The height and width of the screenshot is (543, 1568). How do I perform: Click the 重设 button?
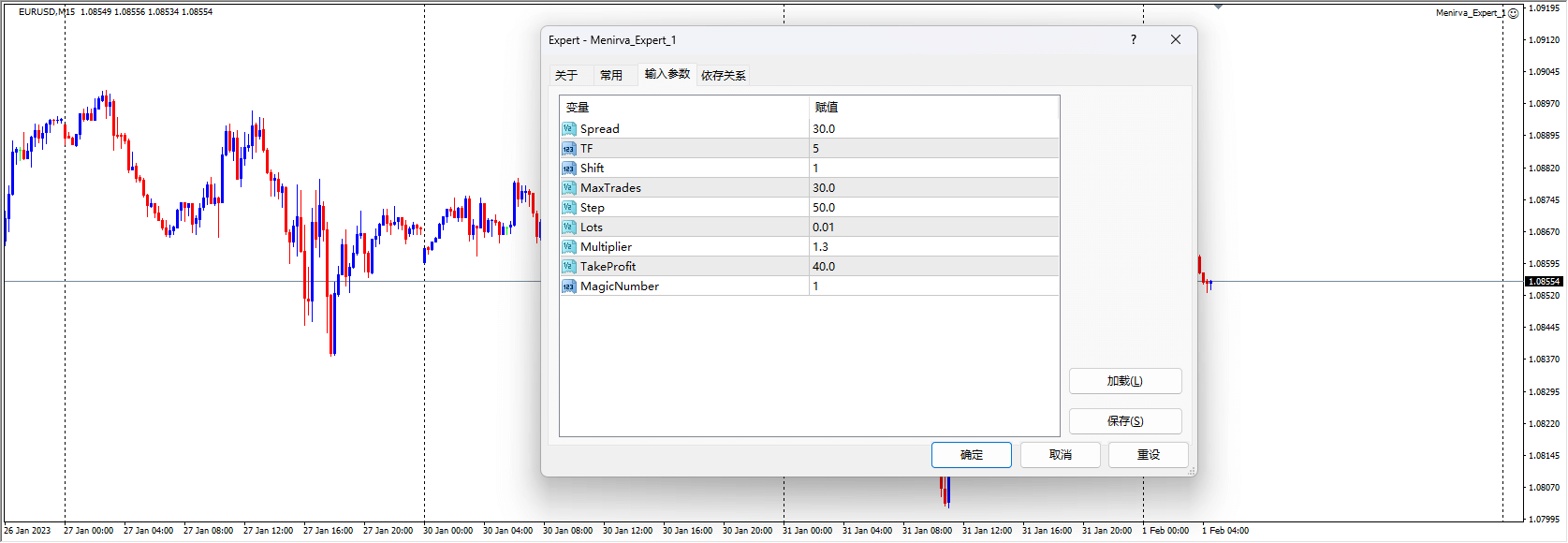pyautogui.click(x=1148, y=455)
